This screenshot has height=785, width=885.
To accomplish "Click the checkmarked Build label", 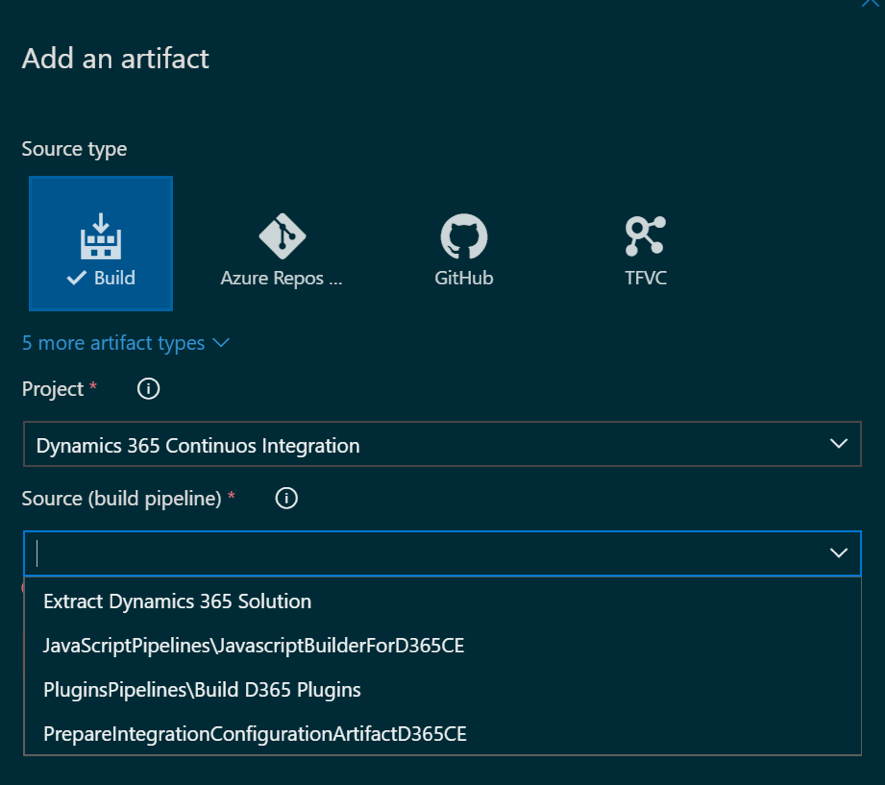I will tap(101, 278).
